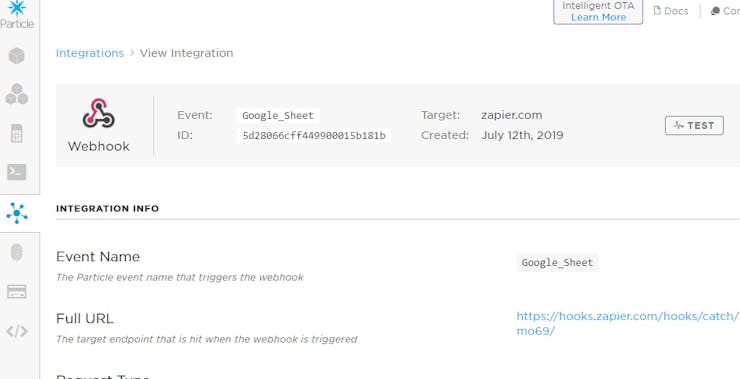Click the TEST webhook button
740x379 pixels.
coord(694,126)
